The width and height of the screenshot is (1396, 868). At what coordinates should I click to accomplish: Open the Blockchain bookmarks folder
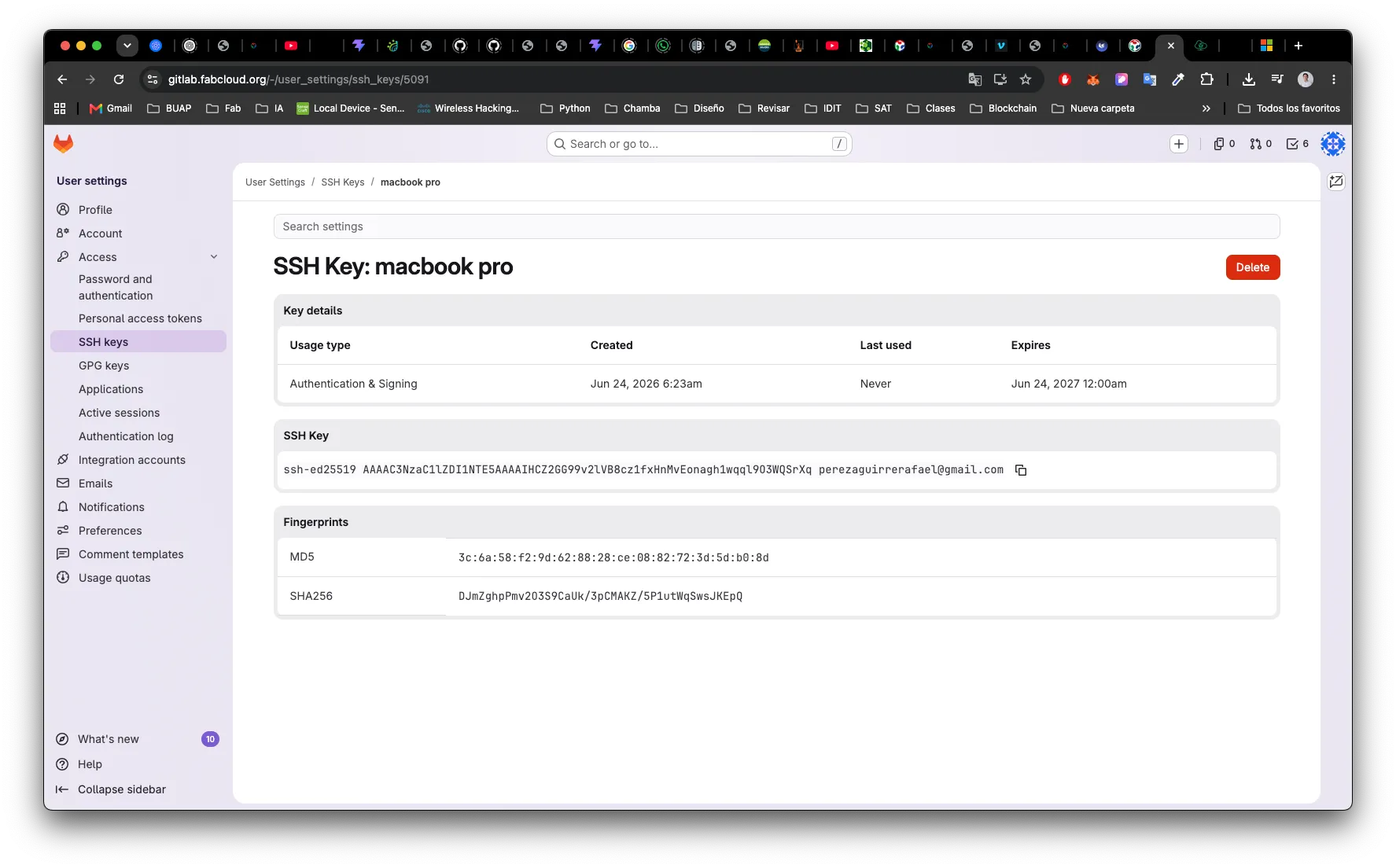1004,108
